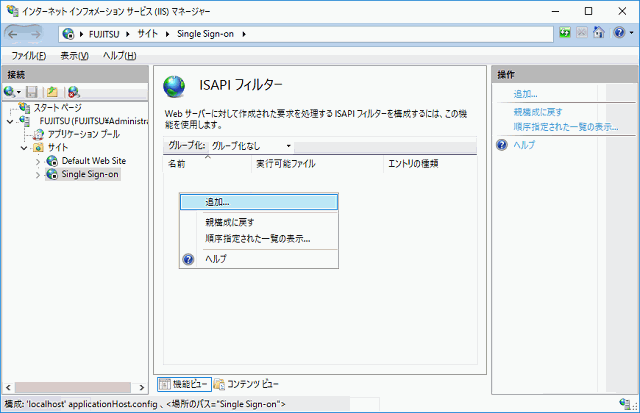This screenshot has height=413, width=640.
Task: Click the サイト folder icon in tree
Action: (38, 147)
